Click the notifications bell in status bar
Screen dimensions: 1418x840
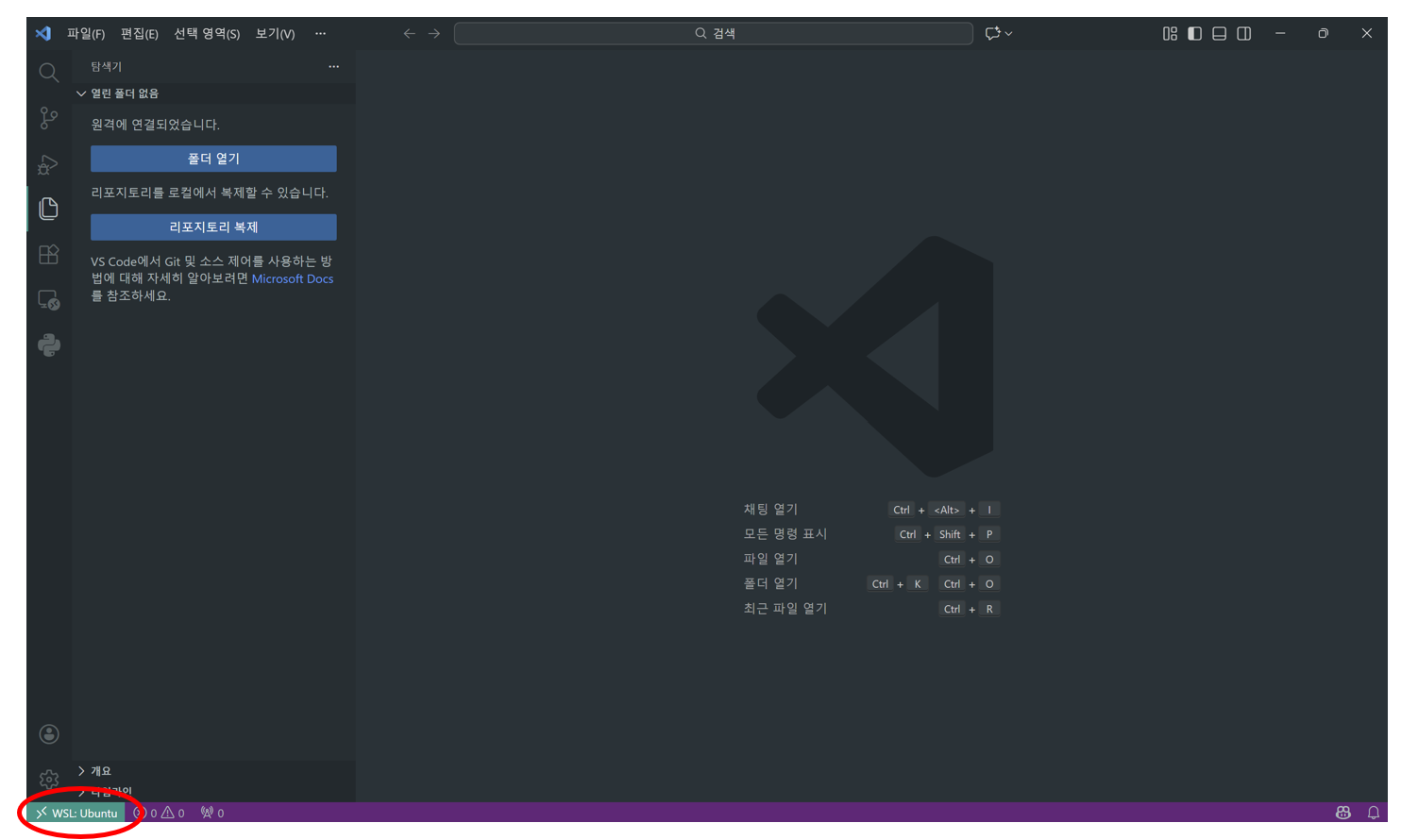tap(1374, 813)
